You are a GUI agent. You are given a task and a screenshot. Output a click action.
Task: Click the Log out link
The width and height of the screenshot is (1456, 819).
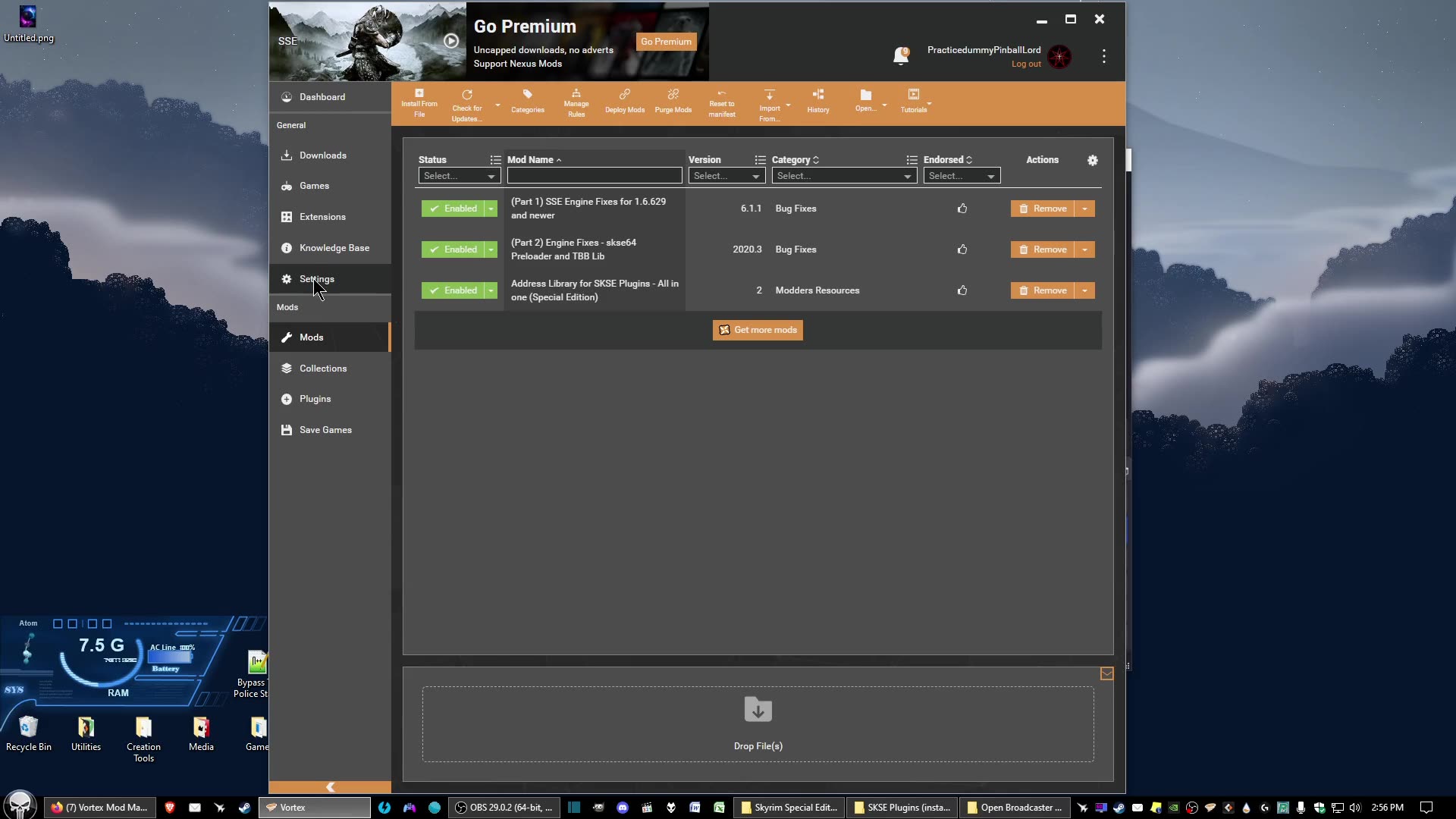[x=1025, y=64]
